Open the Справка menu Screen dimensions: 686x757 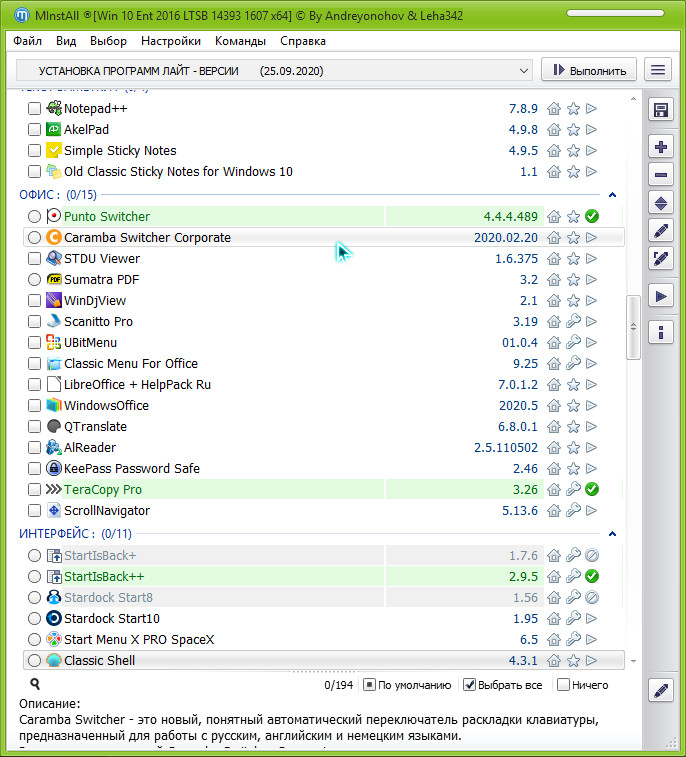point(303,41)
